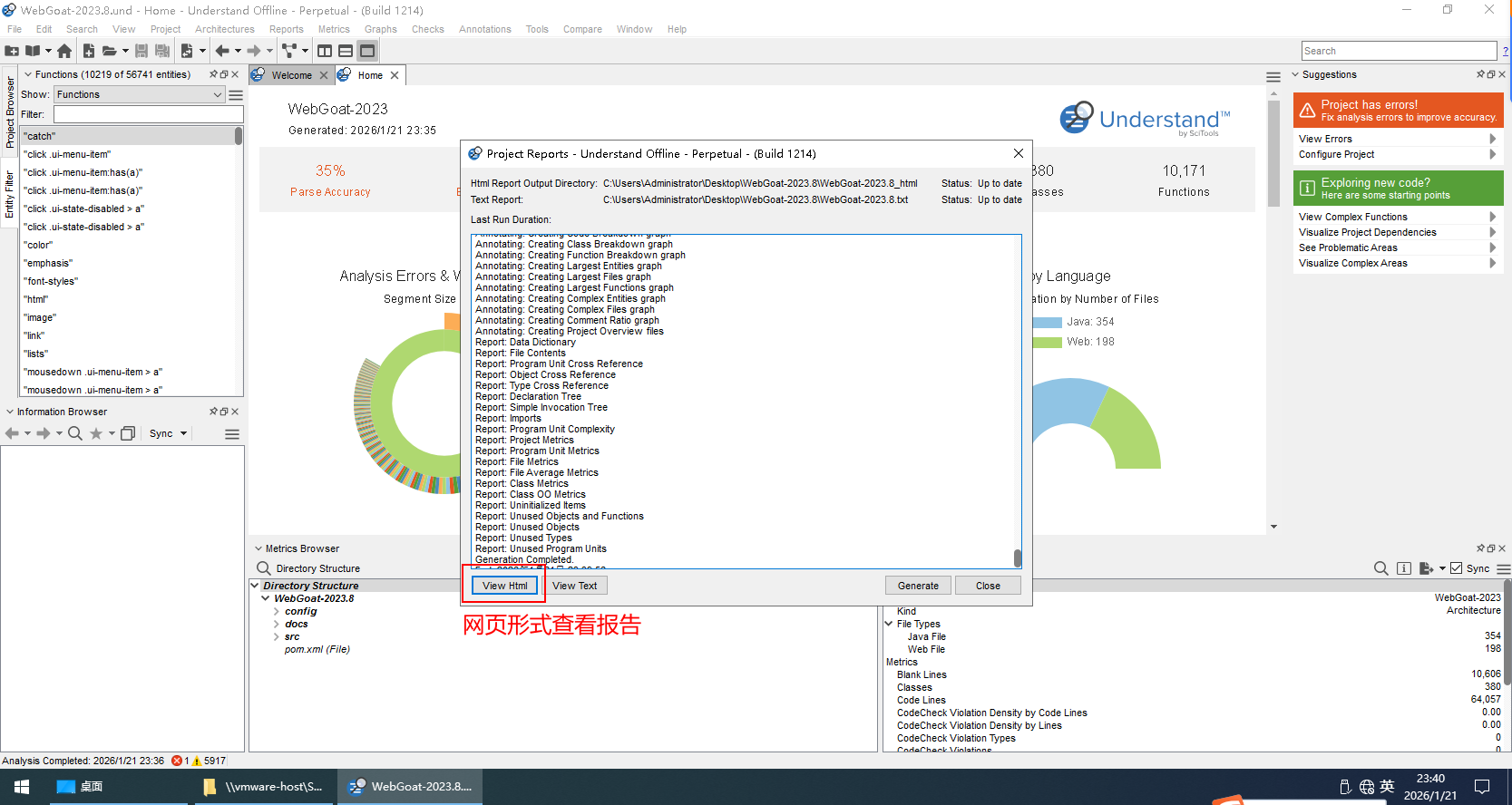Click the Filter input field in Functions panel
The width and height of the screenshot is (1512, 805).
(x=148, y=114)
